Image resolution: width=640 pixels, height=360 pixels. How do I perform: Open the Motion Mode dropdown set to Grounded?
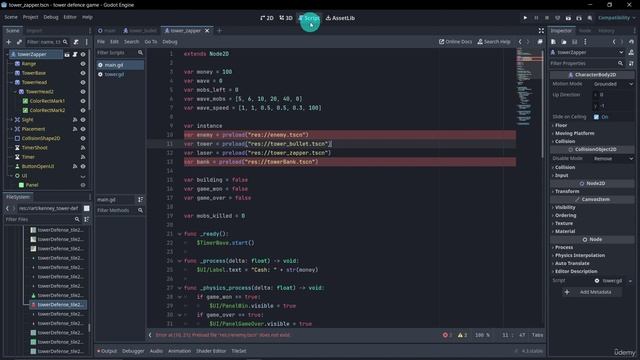[x=613, y=84]
